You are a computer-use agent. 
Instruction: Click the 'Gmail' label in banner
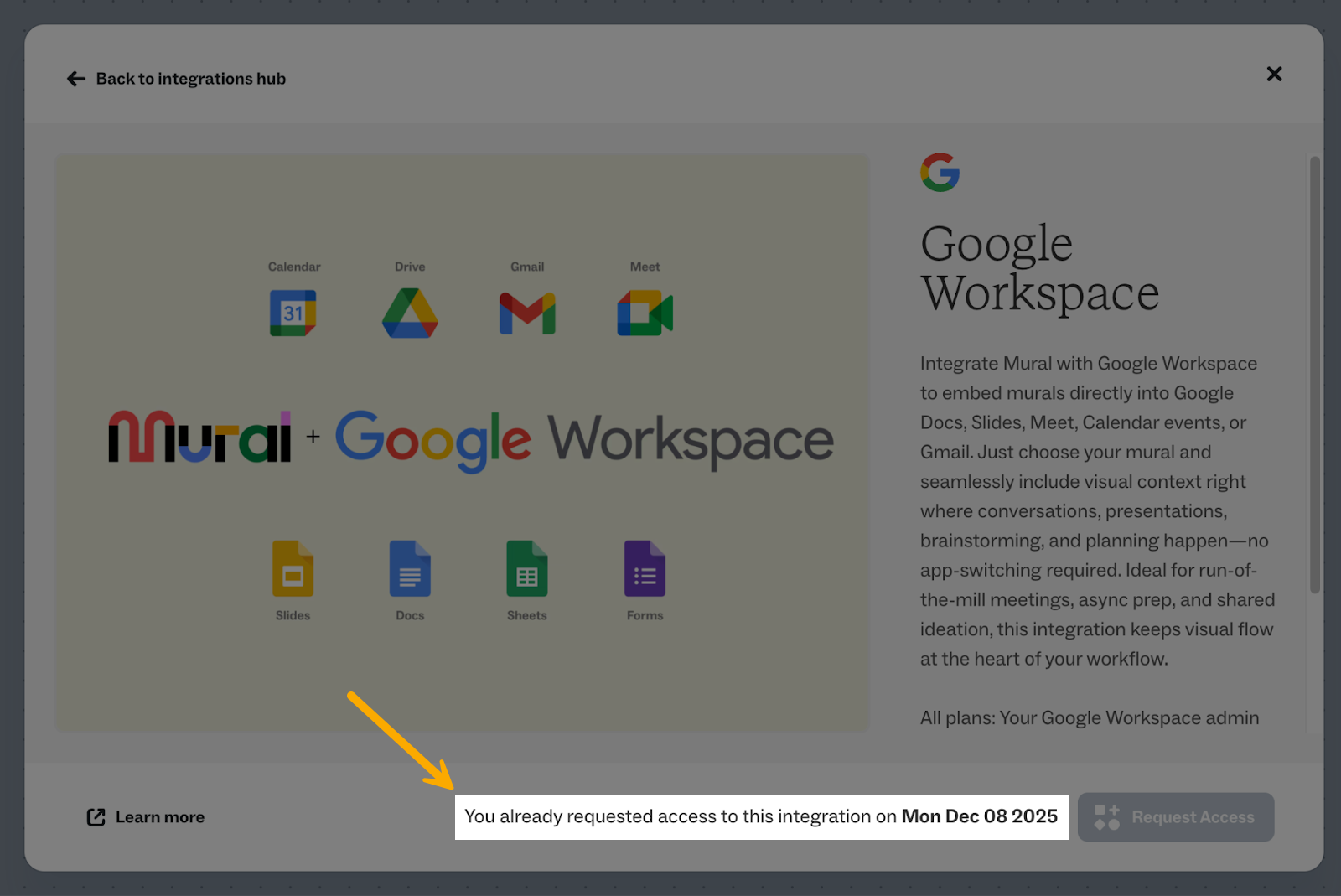(x=527, y=267)
